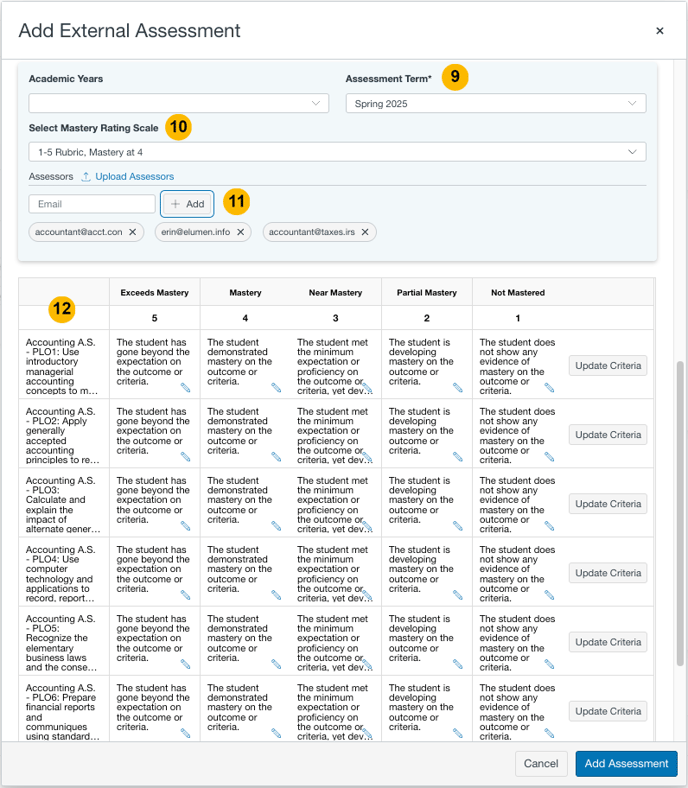Screen dimensions: 688x788
Task: Click score value 5 under Exceeds Mastery
Action: 154,318
